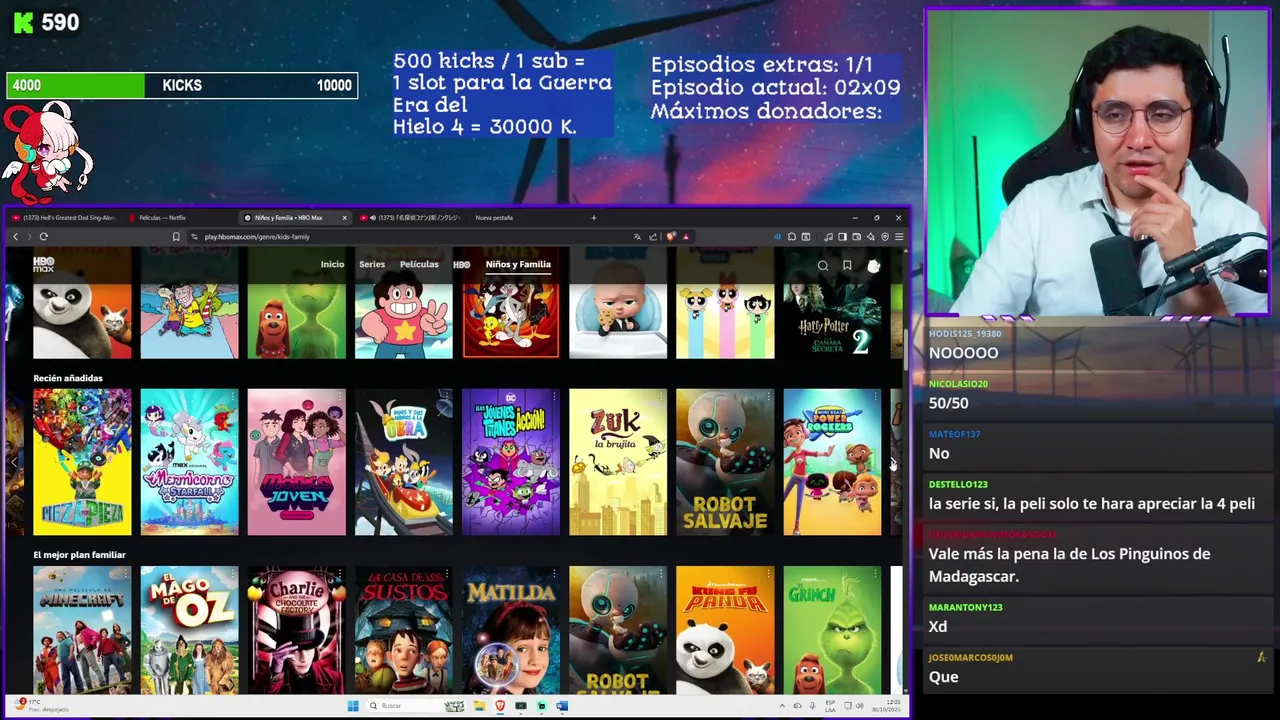
Task: Switch to Hell's Greatest Dad Sing-Along tab
Action: (x=64, y=217)
